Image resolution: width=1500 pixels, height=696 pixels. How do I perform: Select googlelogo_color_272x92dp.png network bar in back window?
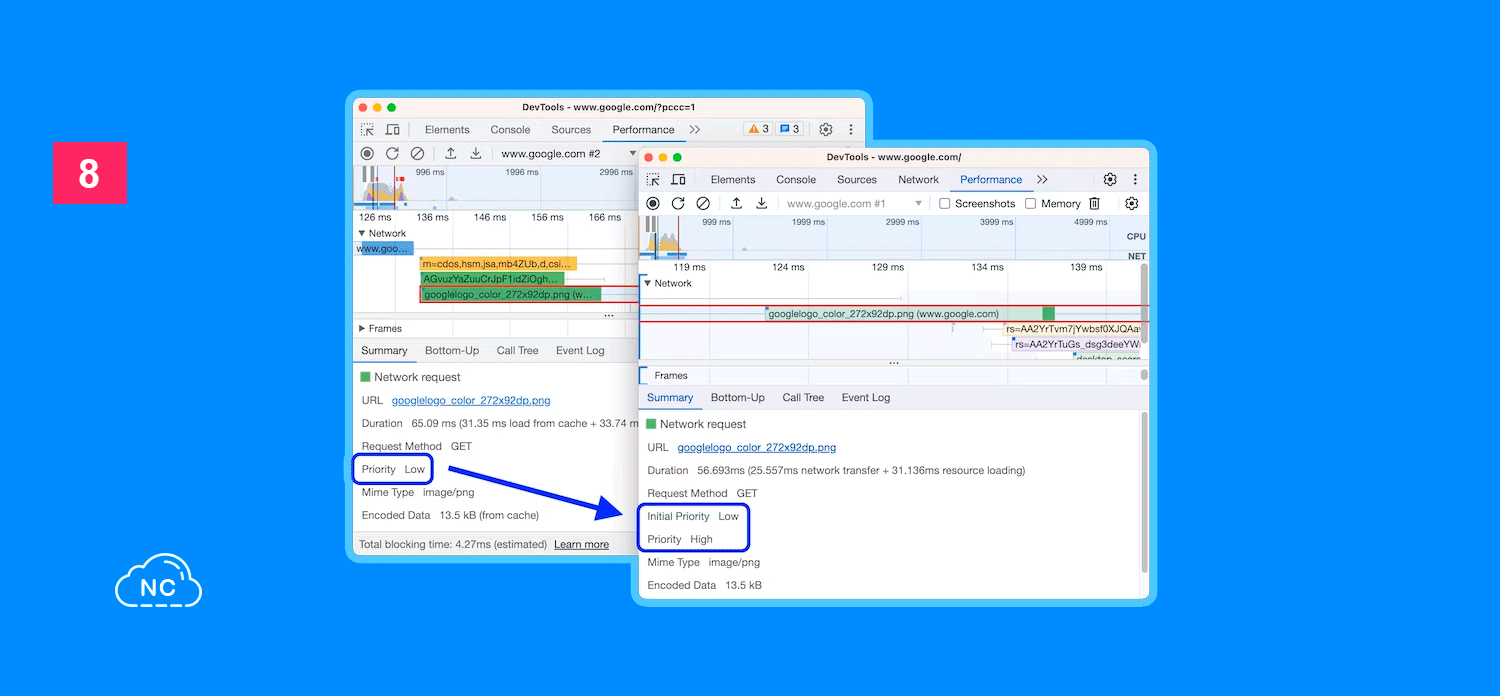[511, 294]
